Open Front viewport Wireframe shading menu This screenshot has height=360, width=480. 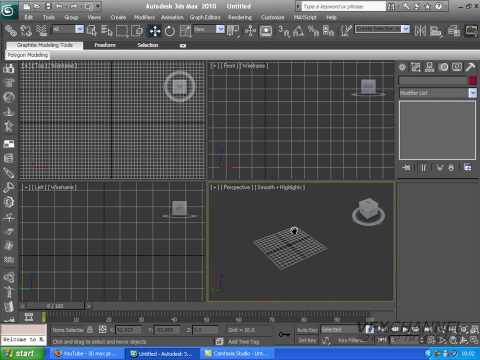pos(254,66)
